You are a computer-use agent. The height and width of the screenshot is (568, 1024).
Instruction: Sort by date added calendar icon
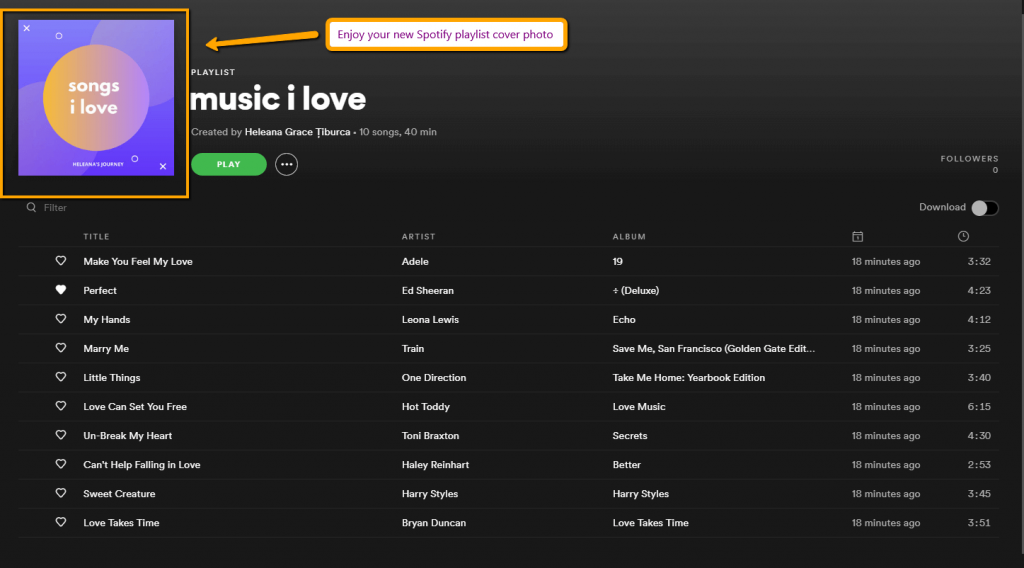click(x=857, y=236)
